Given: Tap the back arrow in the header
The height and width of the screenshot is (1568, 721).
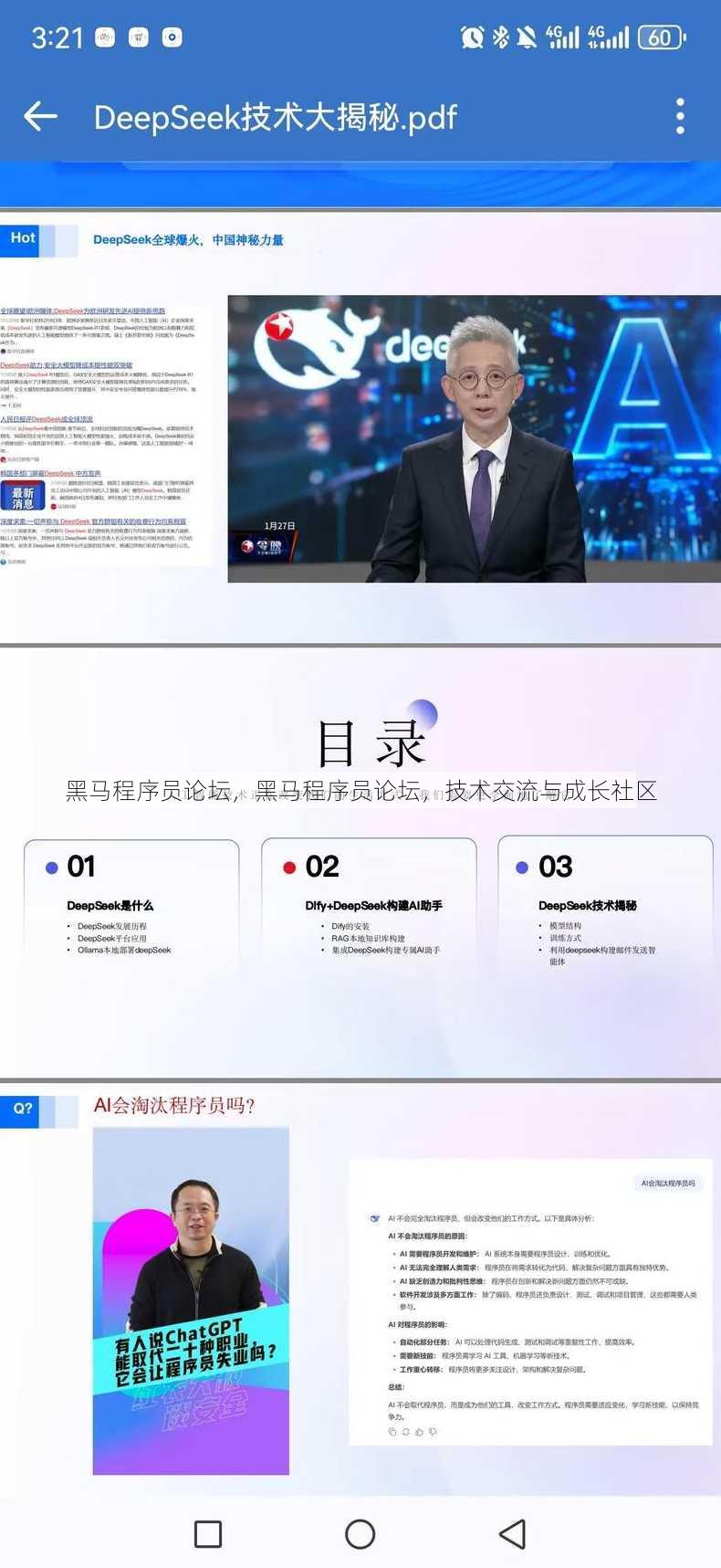Looking at the screenshot, I should pos(40,117).
